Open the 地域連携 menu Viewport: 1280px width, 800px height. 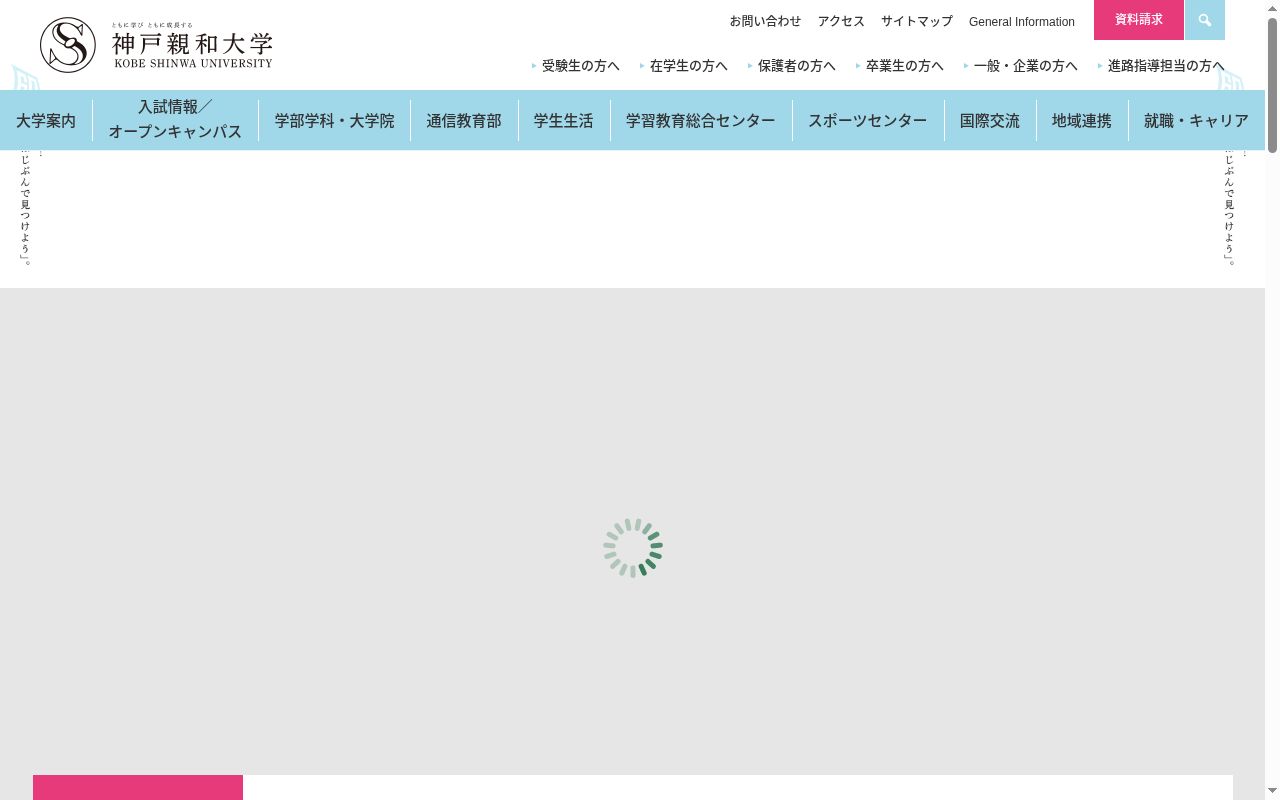pos(1082,120)
